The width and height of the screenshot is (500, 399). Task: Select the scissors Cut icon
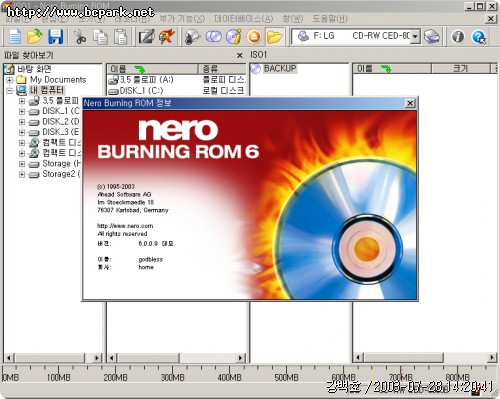79,36
